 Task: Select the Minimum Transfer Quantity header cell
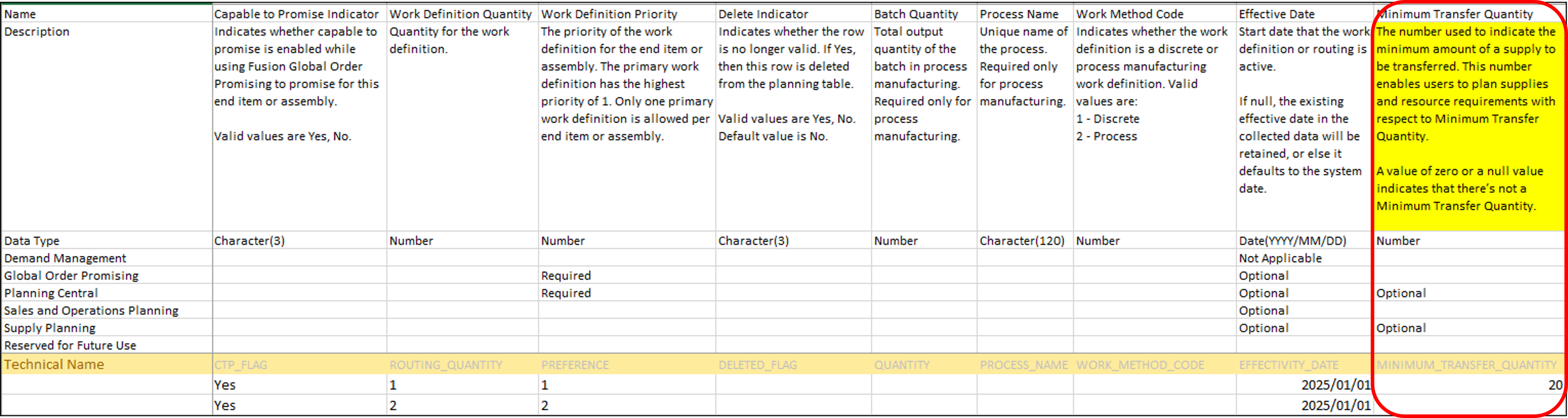(1455, 14)
